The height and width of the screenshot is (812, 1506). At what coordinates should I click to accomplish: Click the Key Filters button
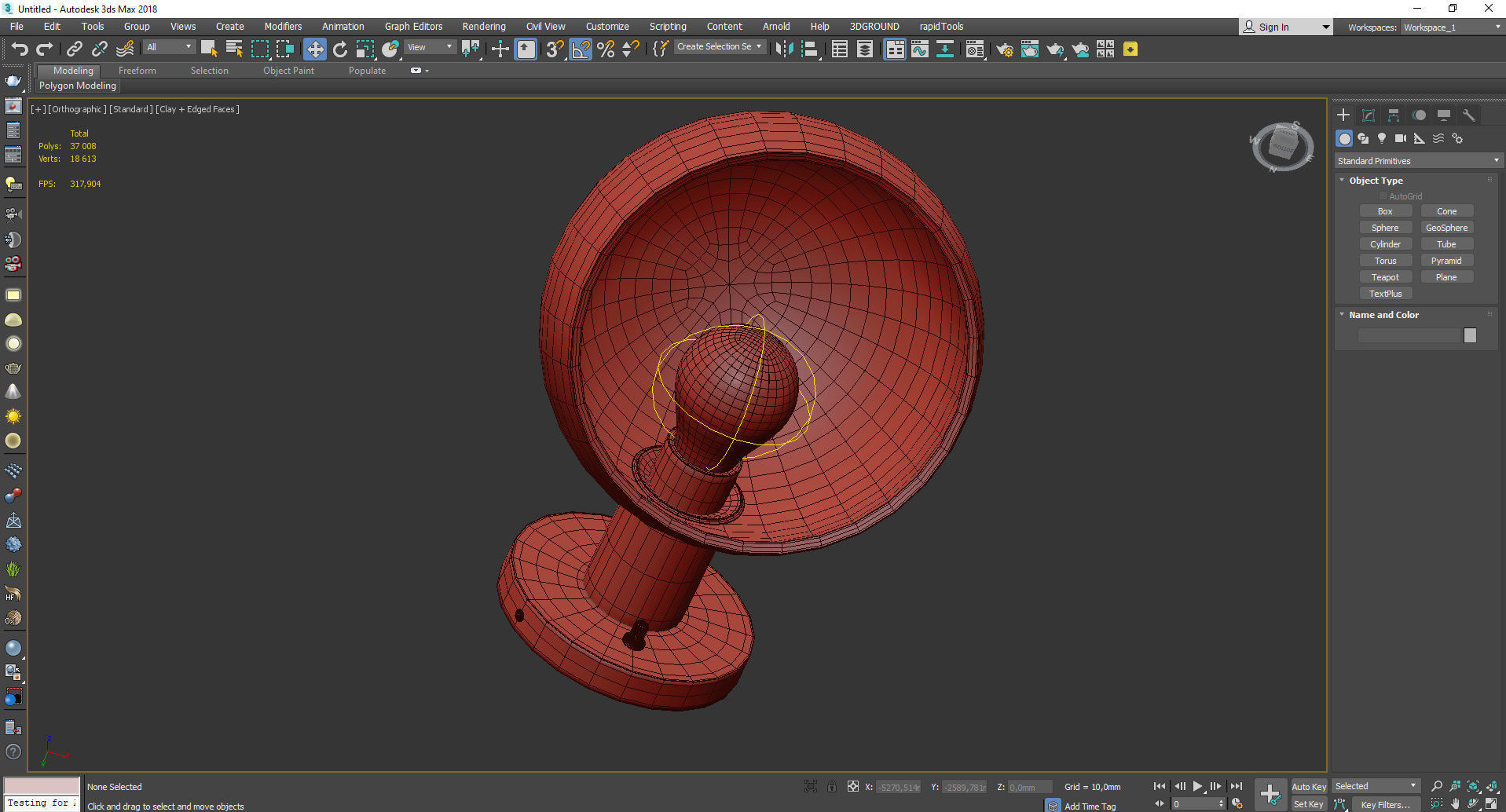1385,804
